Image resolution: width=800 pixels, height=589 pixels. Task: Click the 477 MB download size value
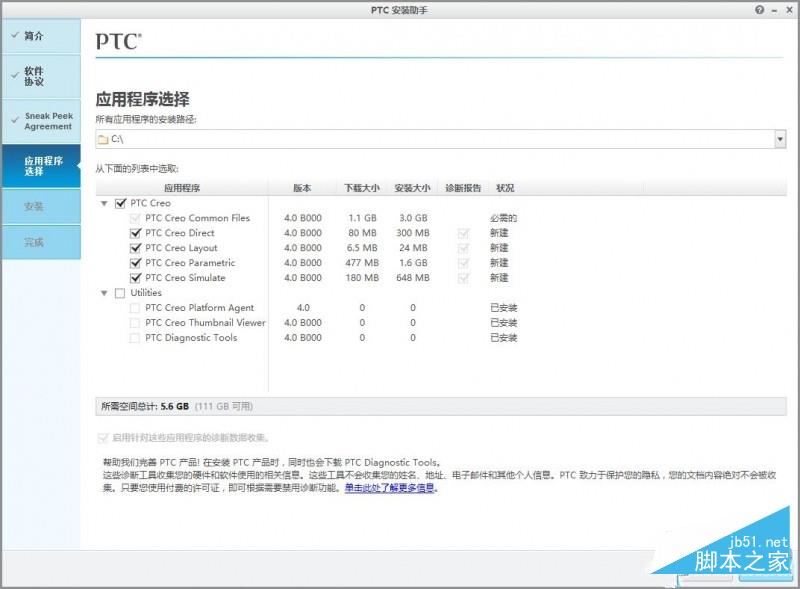362,263
